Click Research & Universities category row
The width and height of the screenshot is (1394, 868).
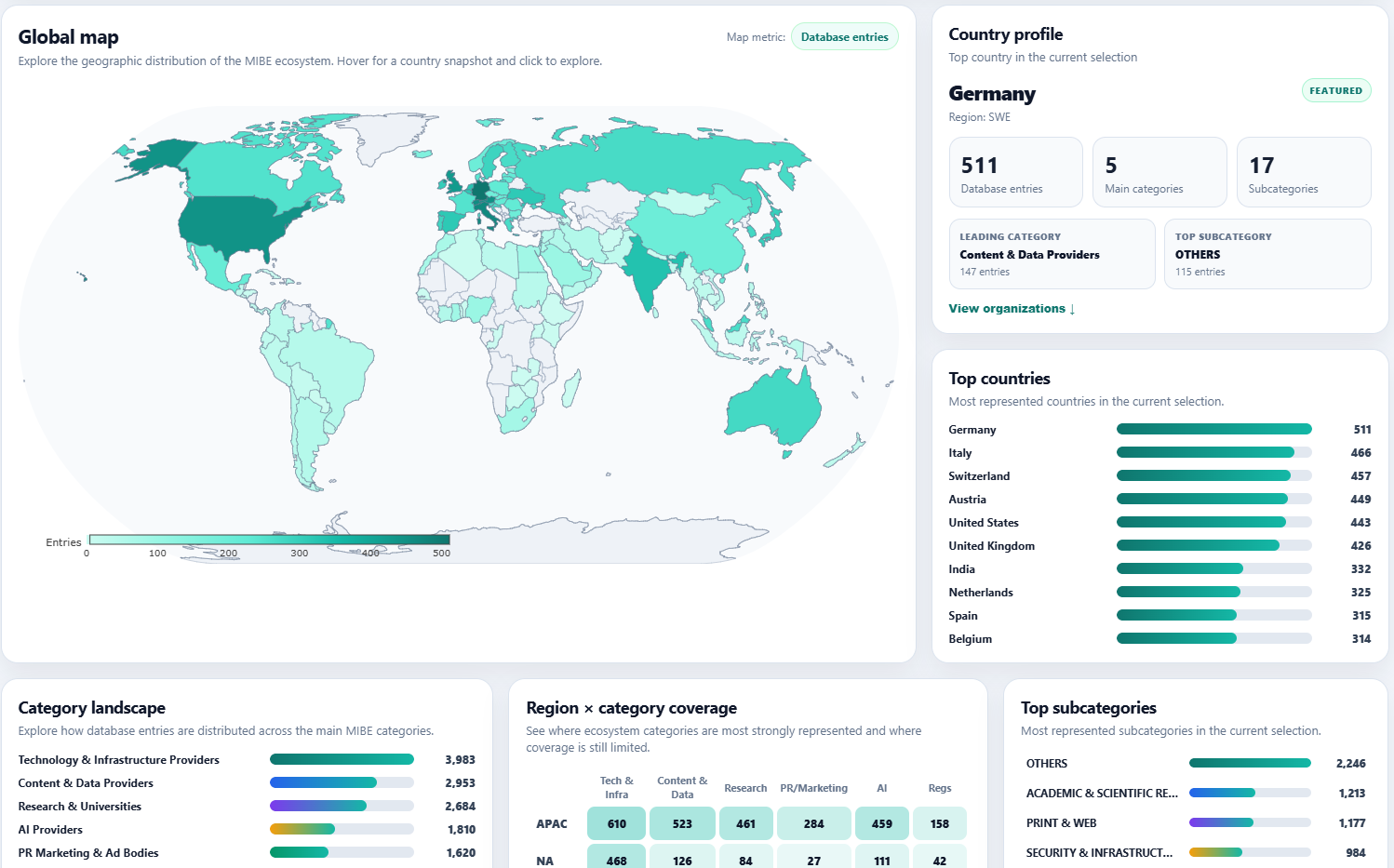pyautogui.click(x=247, y=806)
